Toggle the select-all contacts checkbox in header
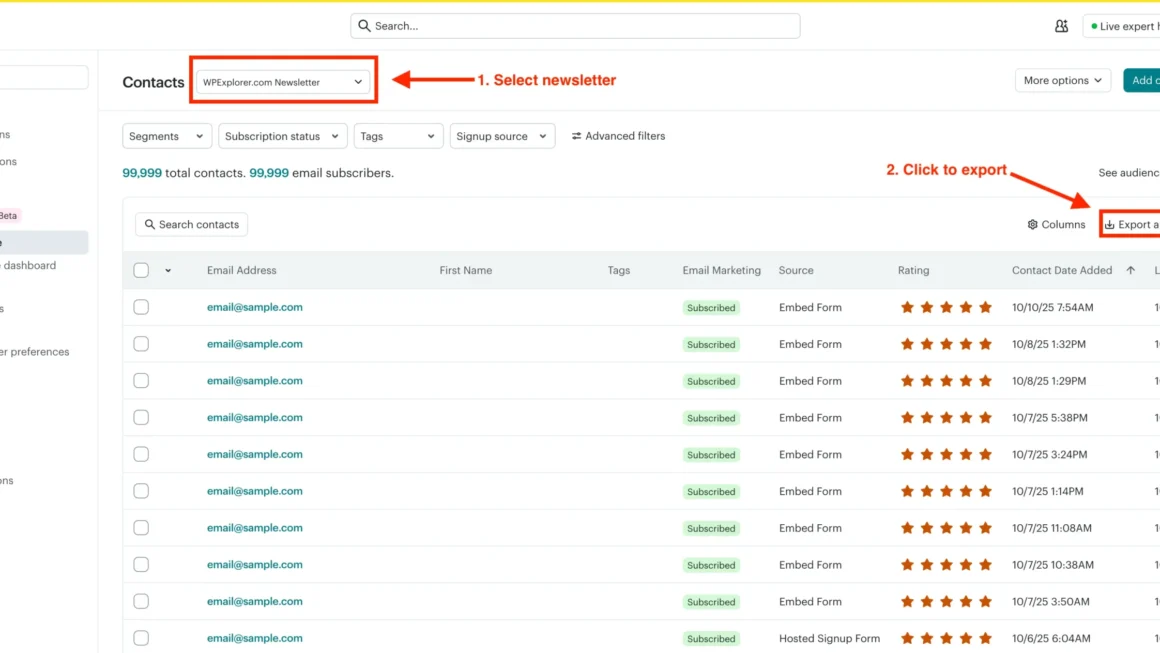Image resolution: width=1160 pixels, height=653 pixels. (x=141, y=270)
